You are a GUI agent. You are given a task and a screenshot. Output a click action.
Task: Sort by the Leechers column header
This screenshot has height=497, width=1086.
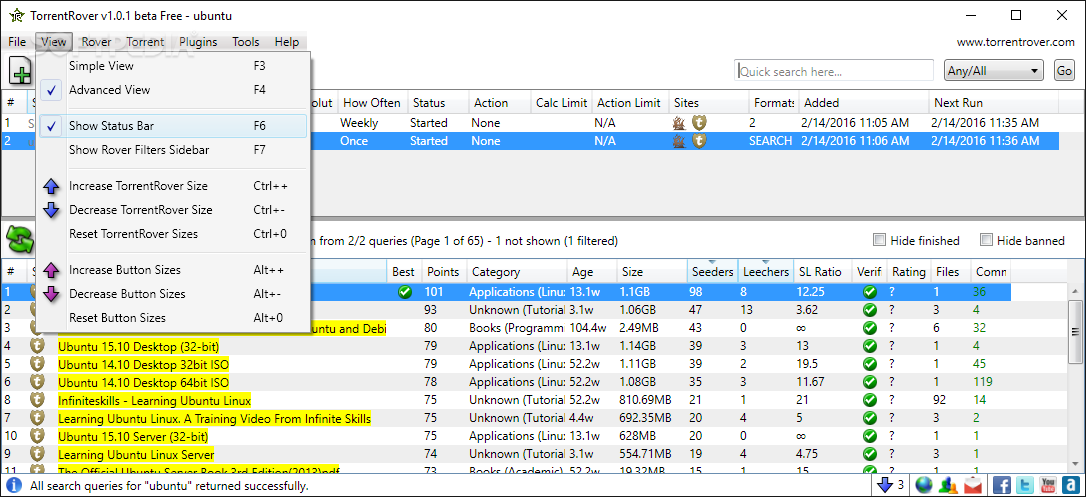click(765, 272)
